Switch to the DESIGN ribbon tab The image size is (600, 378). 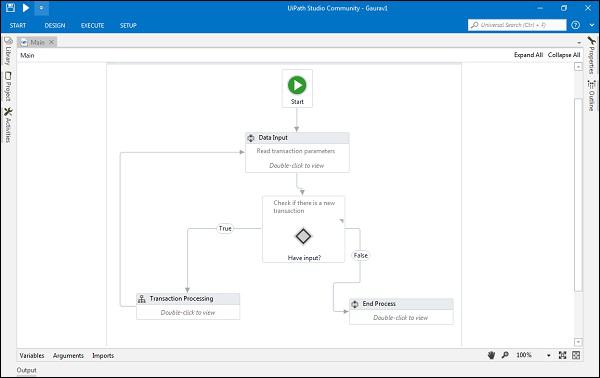55,25
